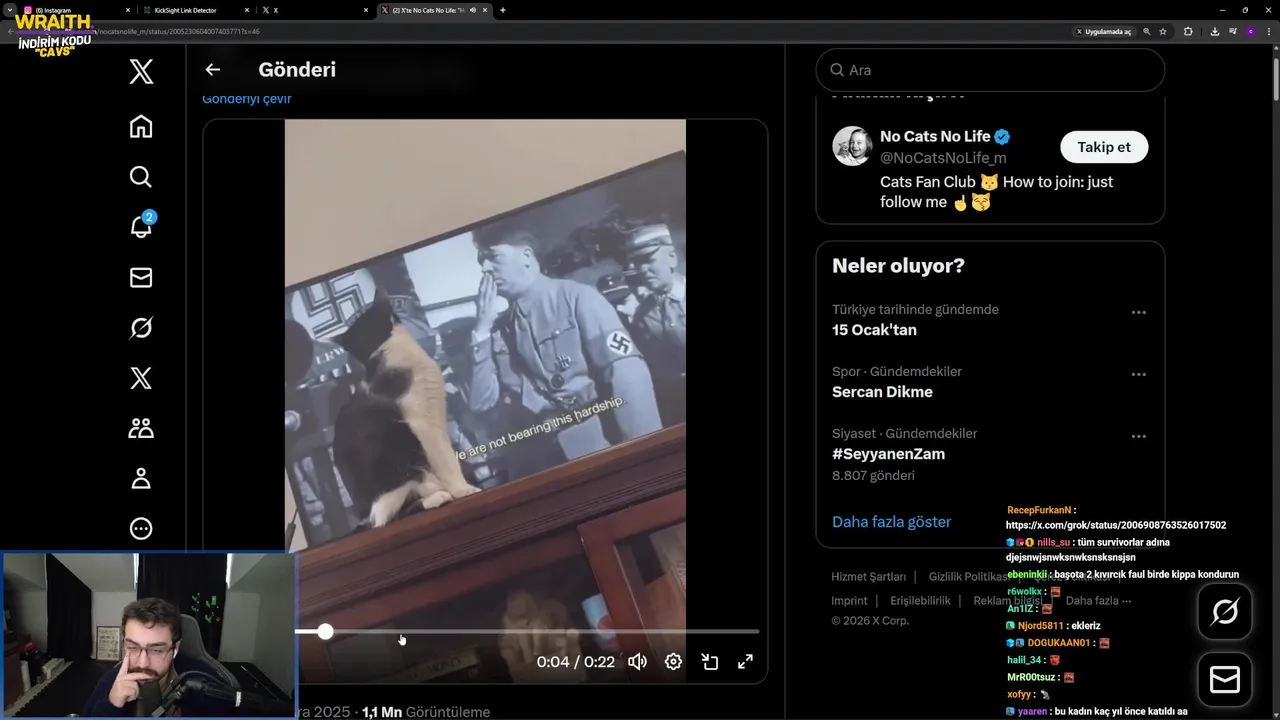Open floating Messages button at the bottom right
1280x720 pixels.
point(1225,680)
